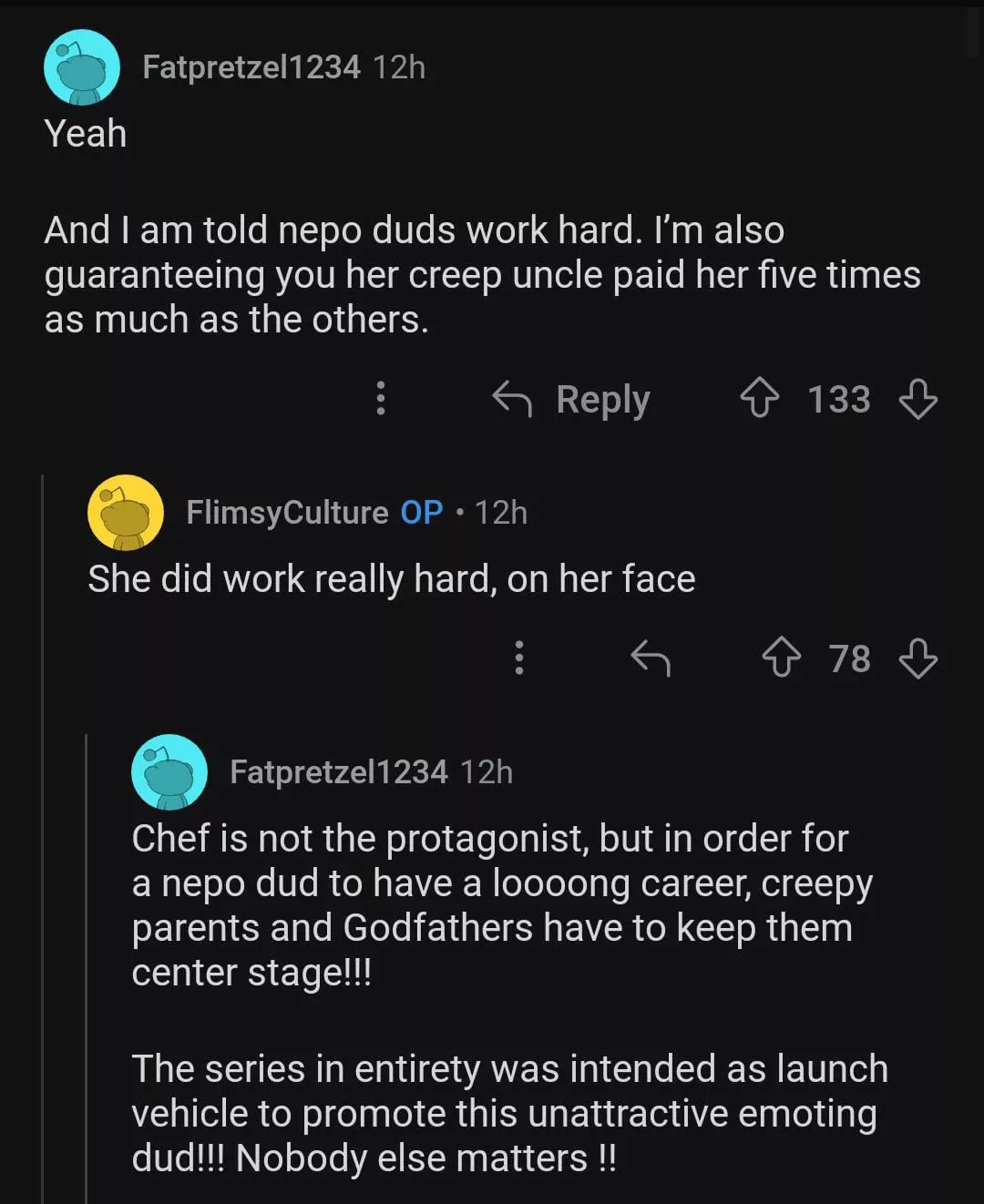
Task: Open Fatpretzel1234's avatar on top comment
Action: 82,67
